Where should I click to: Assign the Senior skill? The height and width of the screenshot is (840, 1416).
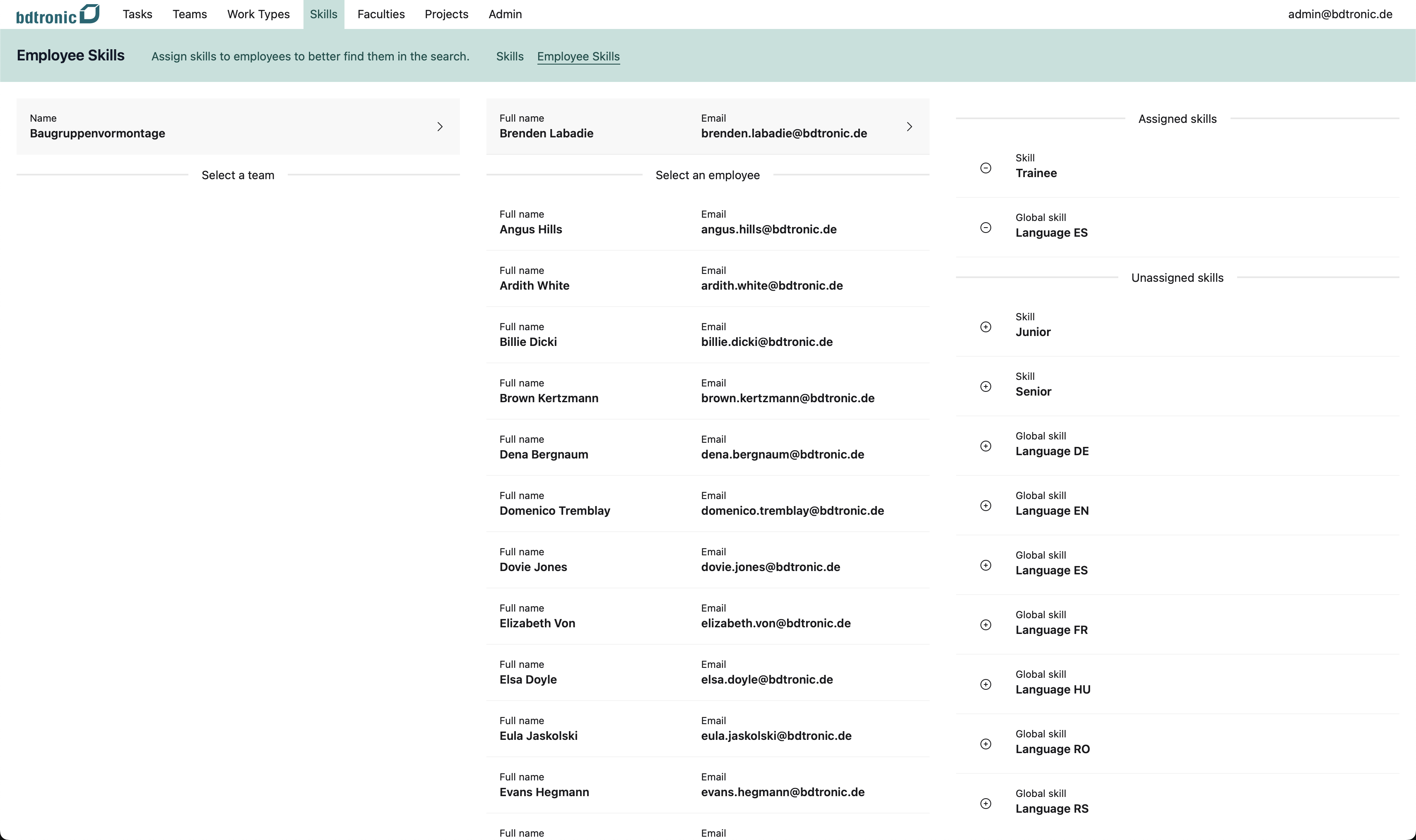pyautogui.click(x=985, y=386)
